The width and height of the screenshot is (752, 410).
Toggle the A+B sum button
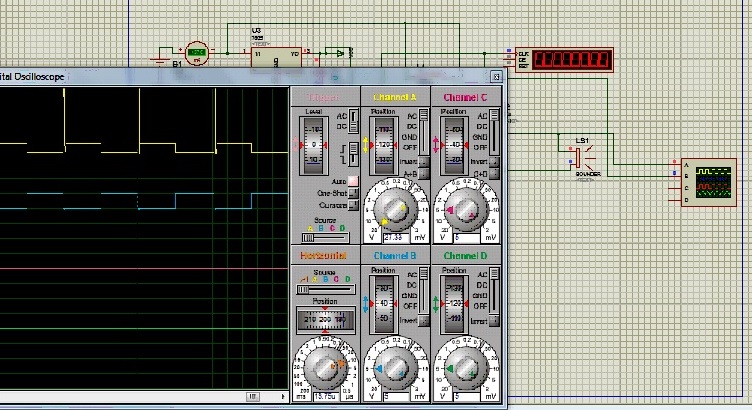coord(423,174)
